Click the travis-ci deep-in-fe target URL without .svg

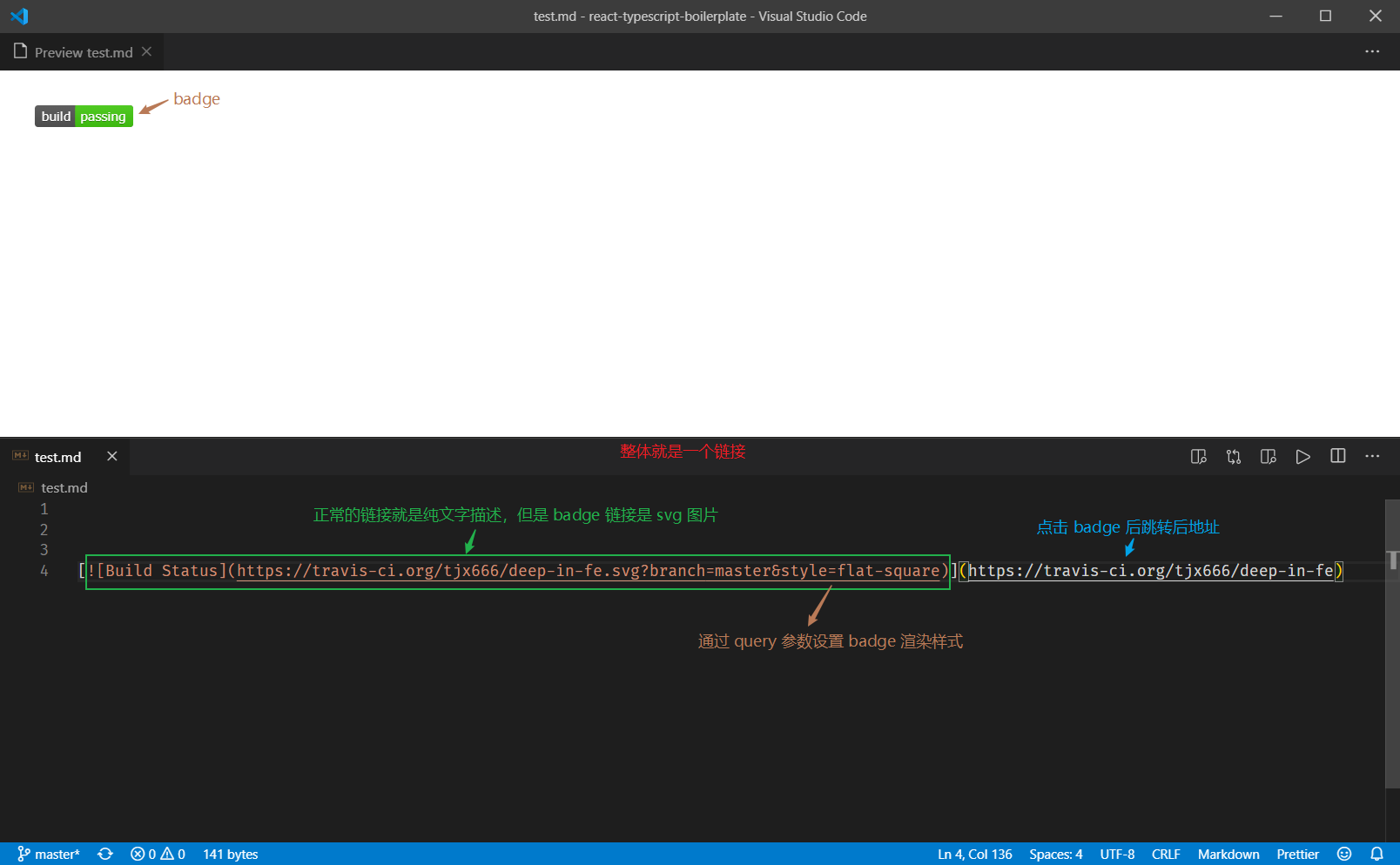[1151, 571]
